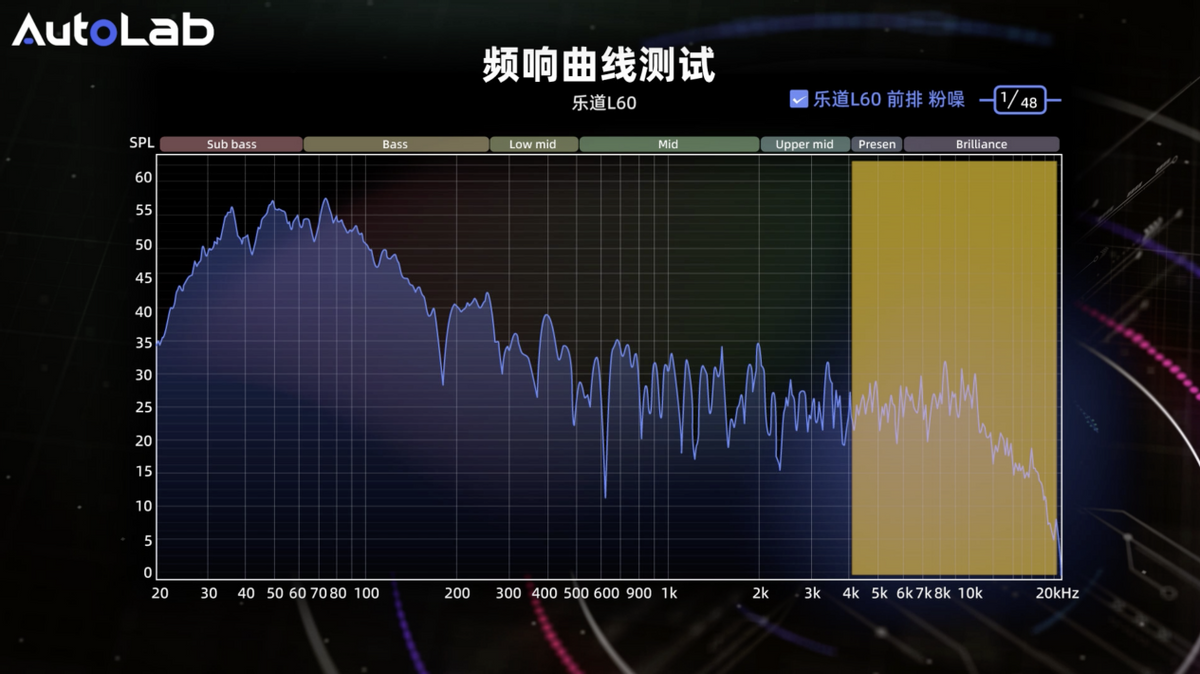Click the 乐道L60 subtitle under the title
Viewport: 1200px width, 674px height.
(604, 102)
